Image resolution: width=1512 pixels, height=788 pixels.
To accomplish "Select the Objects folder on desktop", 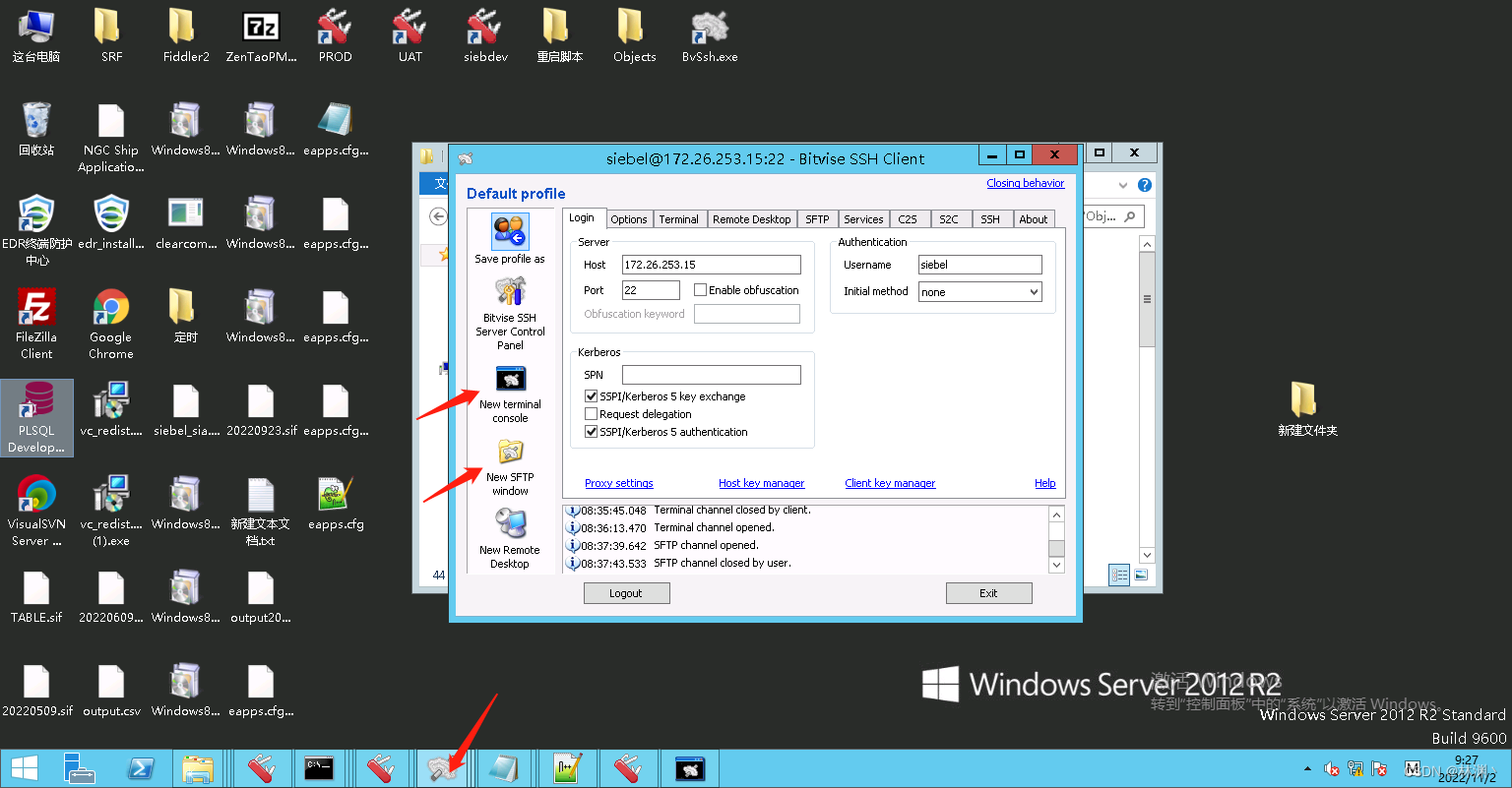I will pos(634,35).
